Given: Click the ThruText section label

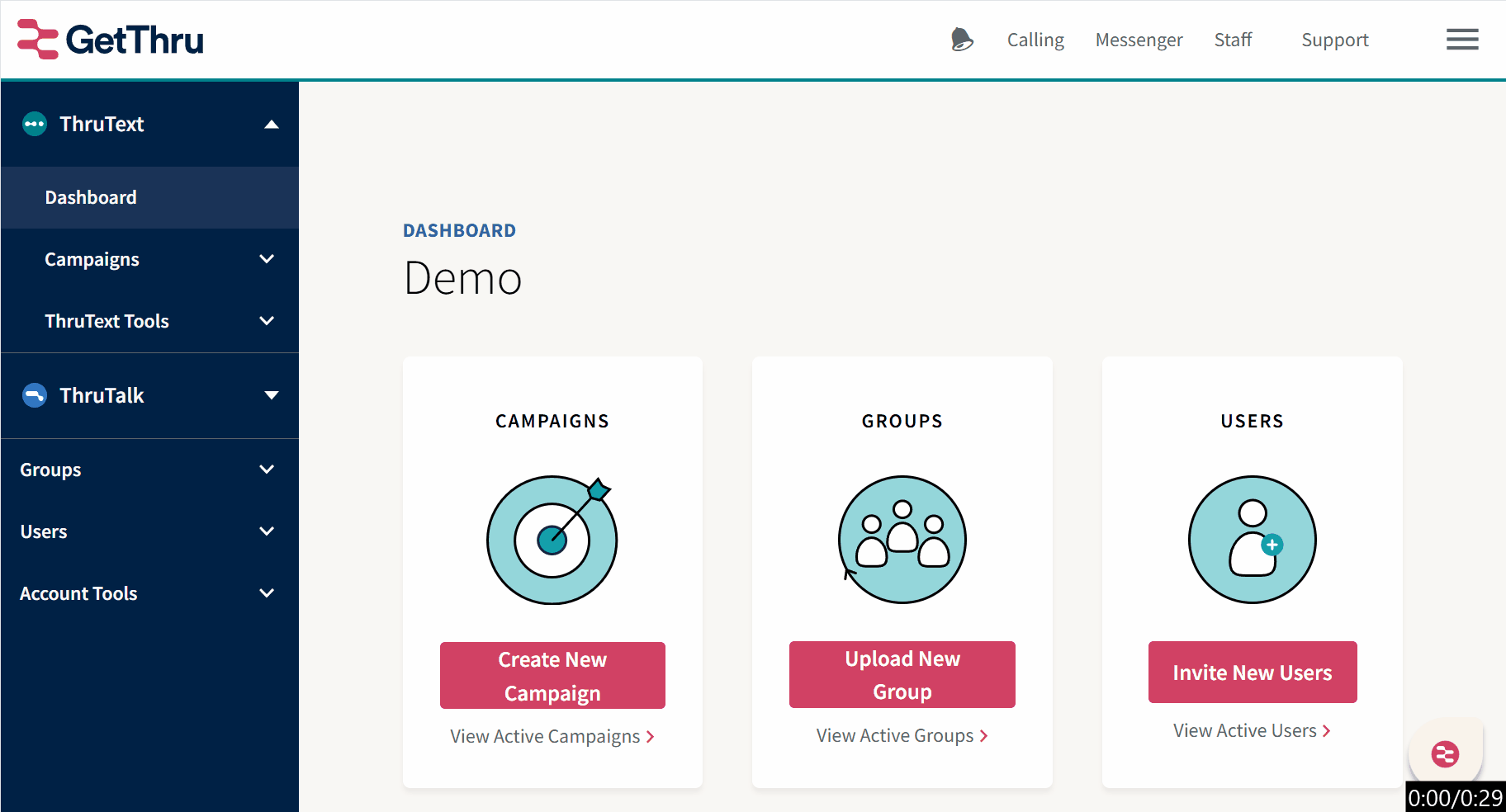Looking at the screenshot, I should pyautogui.click(x=102, y=124).
